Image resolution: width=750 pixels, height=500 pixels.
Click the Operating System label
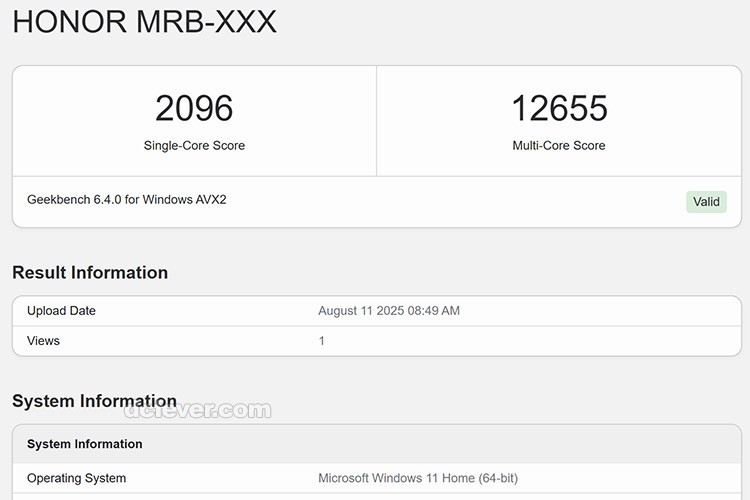(77, 478)
